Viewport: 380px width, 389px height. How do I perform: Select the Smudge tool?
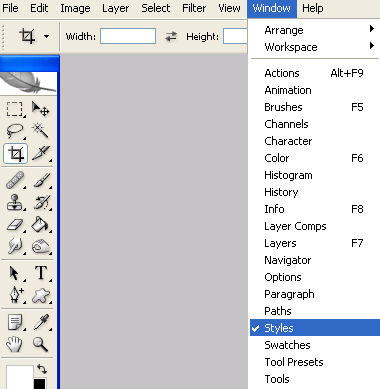[x=15, y=247]
